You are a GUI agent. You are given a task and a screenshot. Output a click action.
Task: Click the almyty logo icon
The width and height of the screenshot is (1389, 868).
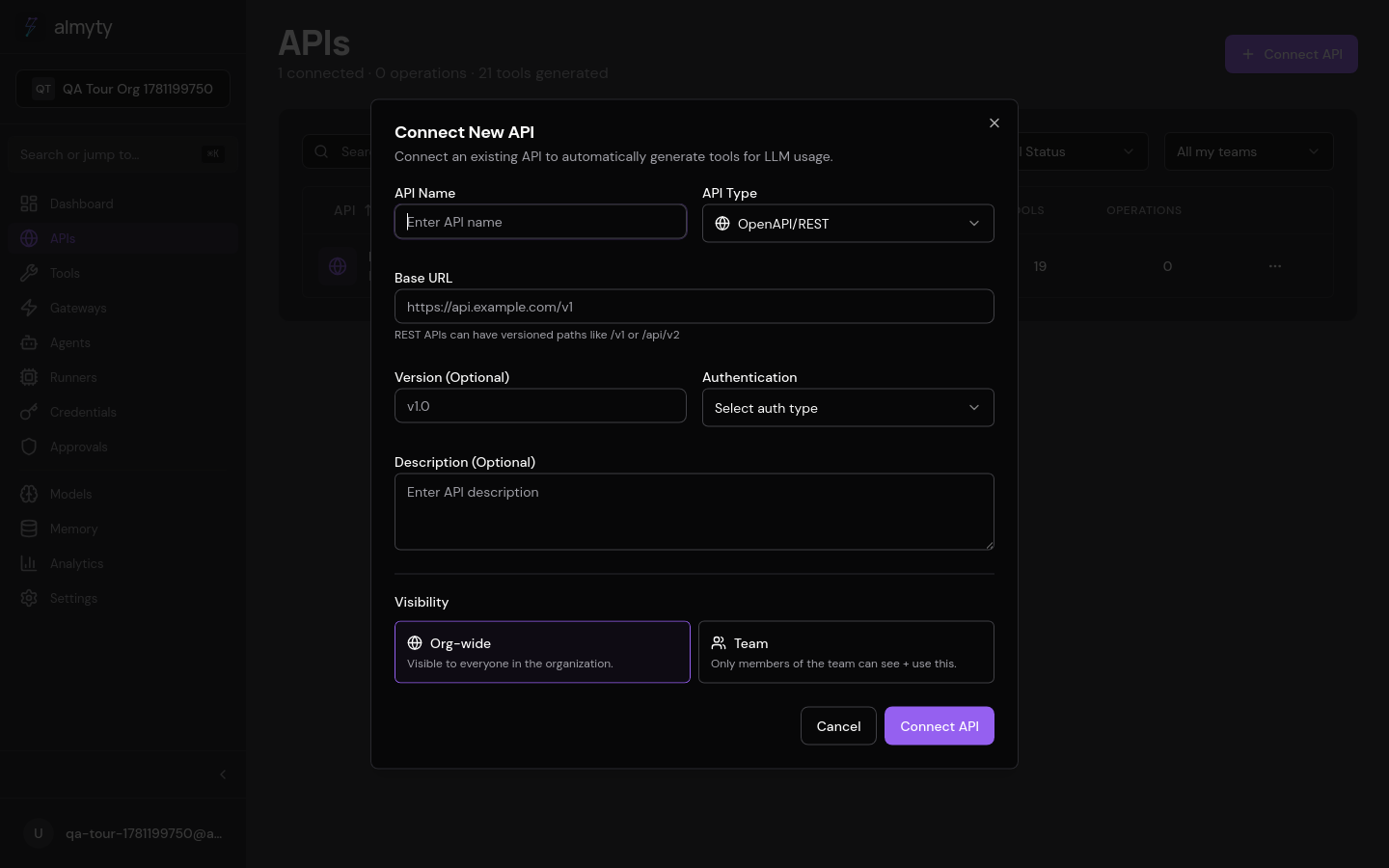[31, 27]
